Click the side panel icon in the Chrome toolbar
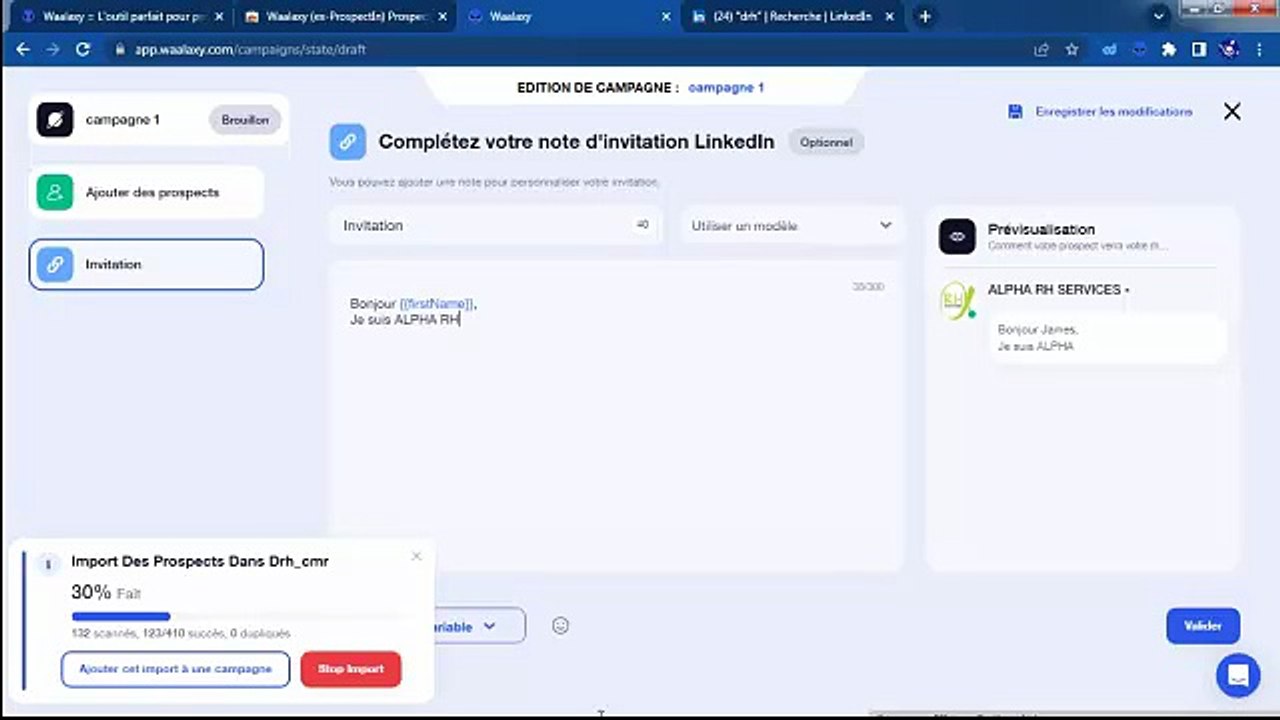1280x720 pixels. (1198, 48)
